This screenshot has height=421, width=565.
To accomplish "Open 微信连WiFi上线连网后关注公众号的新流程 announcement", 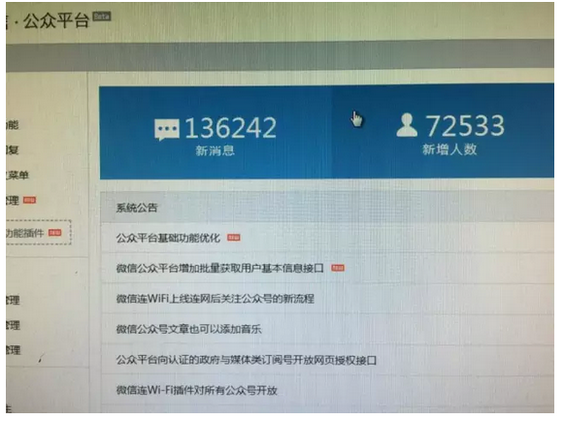I will click(215, 298).
